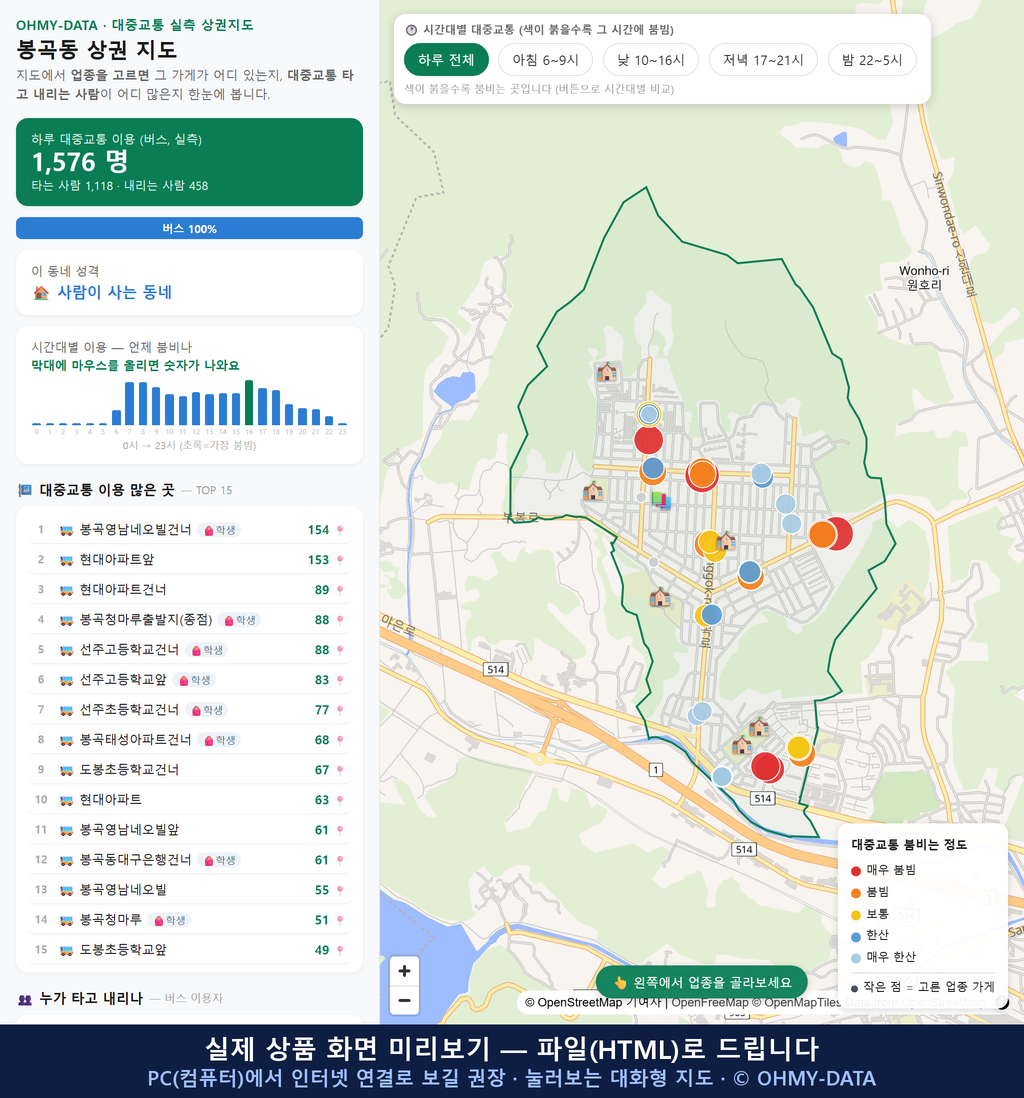Screen dimensions: 1024x1098
Task: Zoom in the map with plus button
Action: point(404,971)
